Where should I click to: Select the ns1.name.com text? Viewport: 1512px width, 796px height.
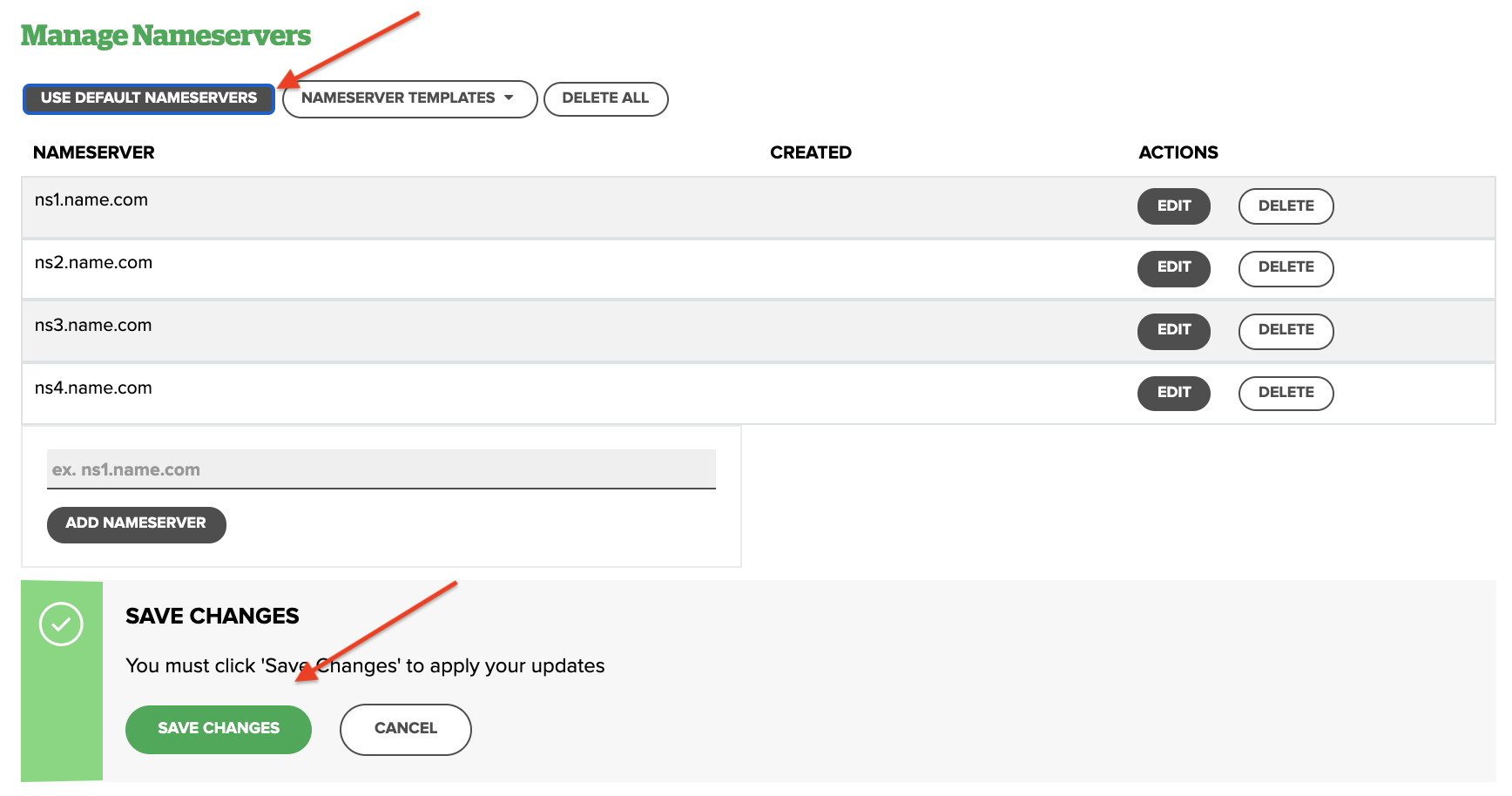(x=91, y=200)
